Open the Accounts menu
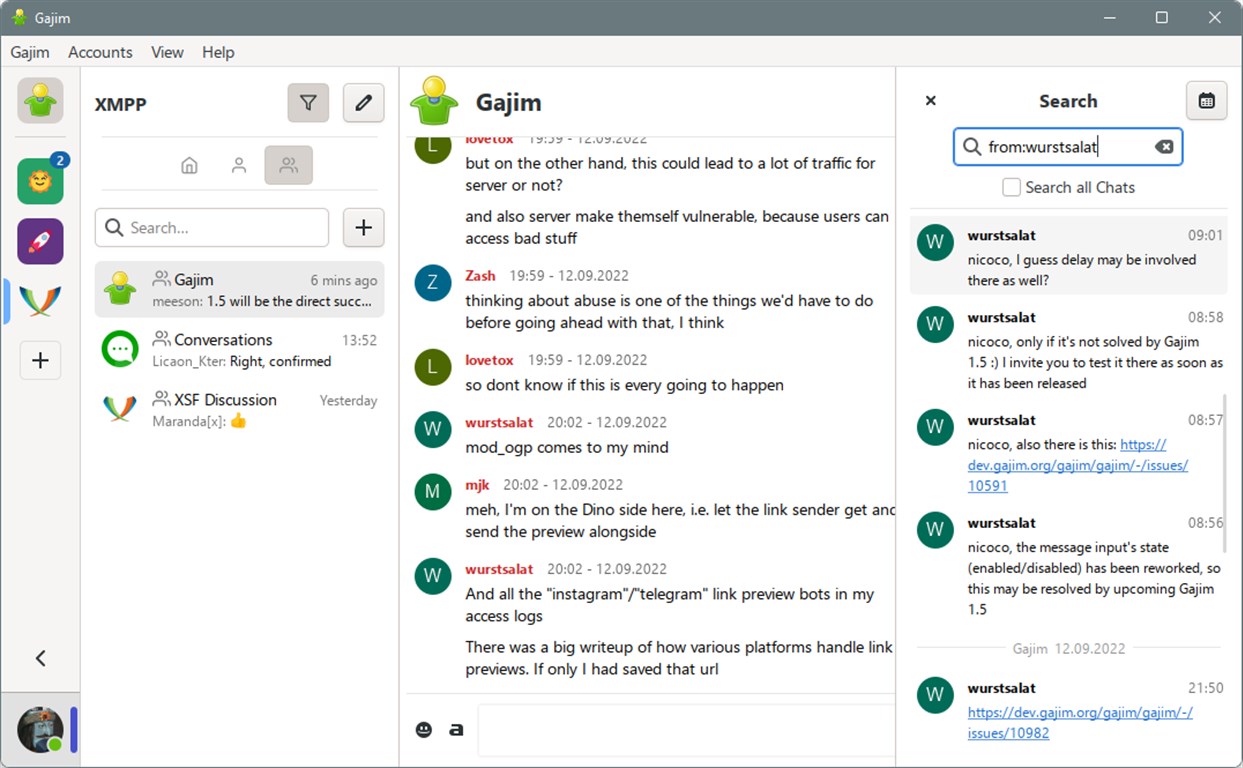Screen dimensions: 1243x768 click(100, 52)
